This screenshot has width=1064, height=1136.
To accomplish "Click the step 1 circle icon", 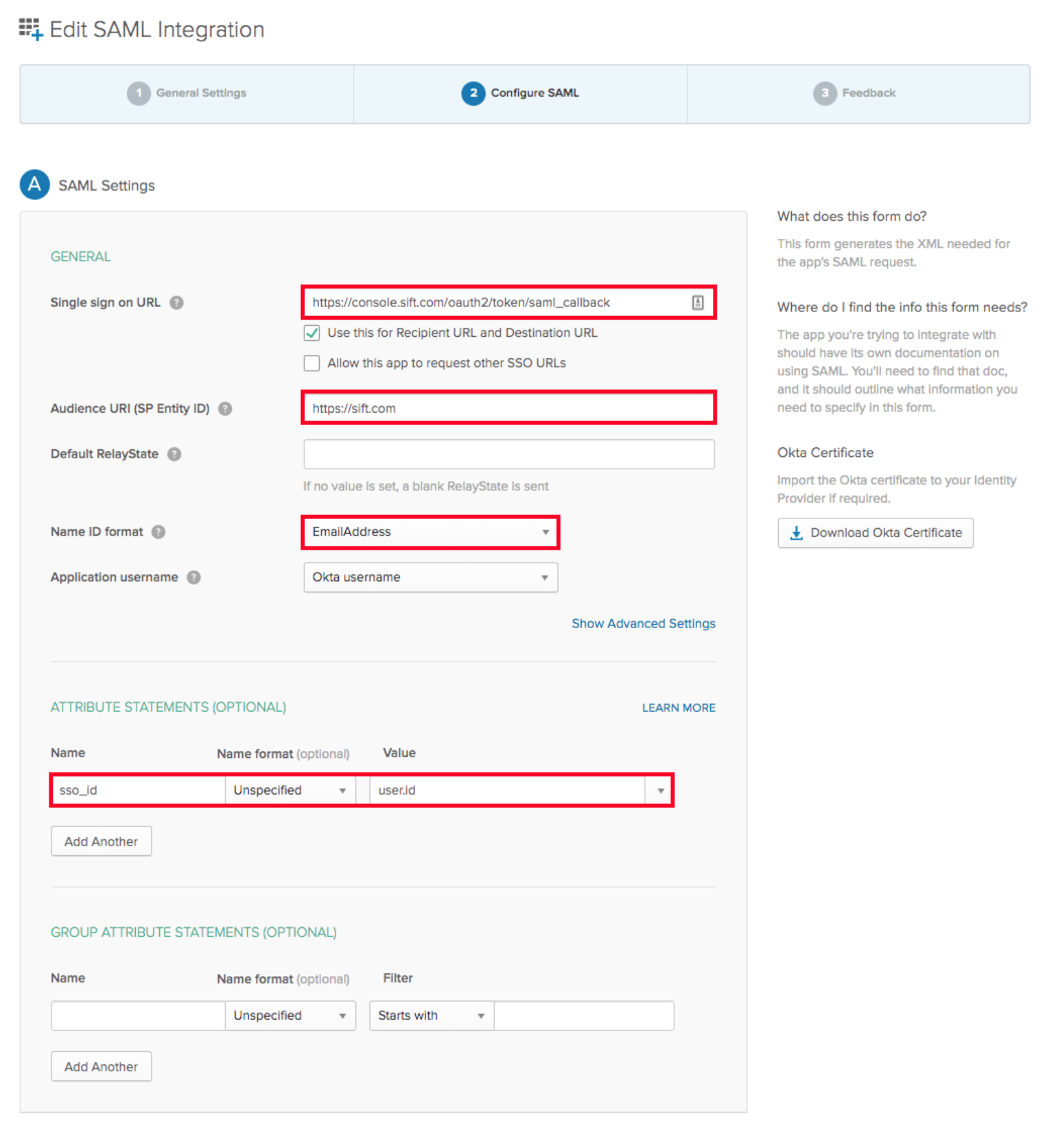I will [x=138, y=93].
